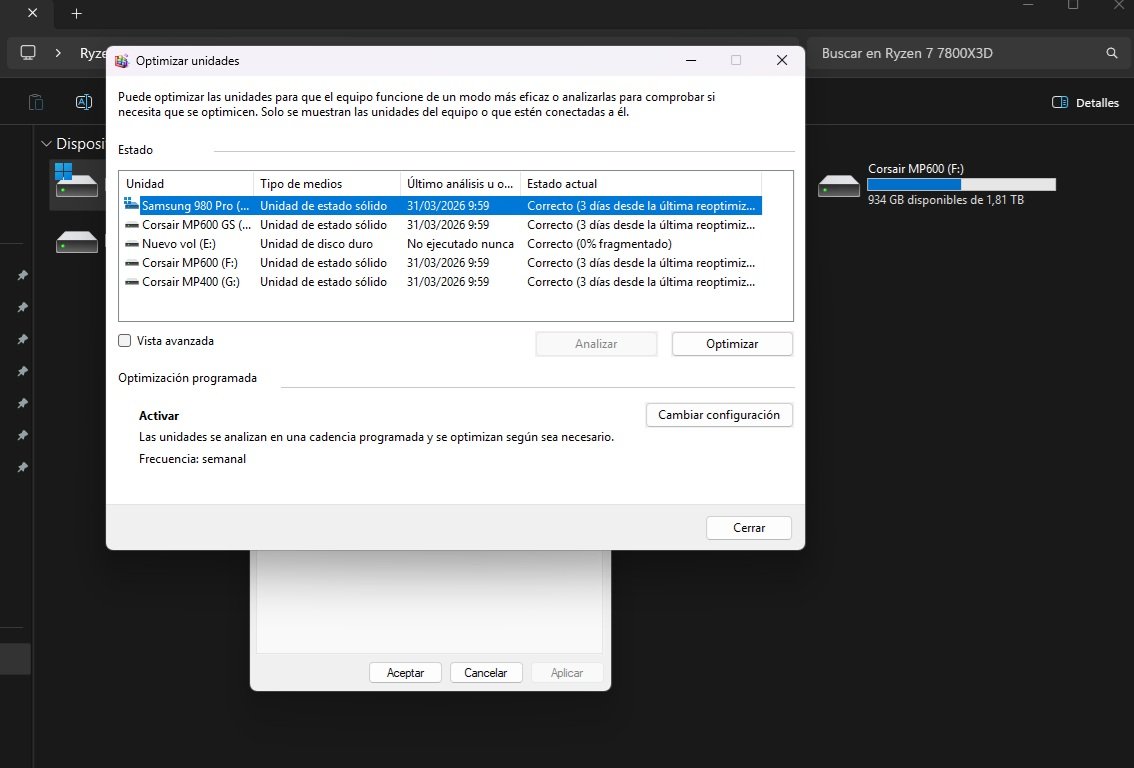Enable the Vista avanzada checkbox
The height and width of the screenshot is (768, 1134).
point(124,340)
